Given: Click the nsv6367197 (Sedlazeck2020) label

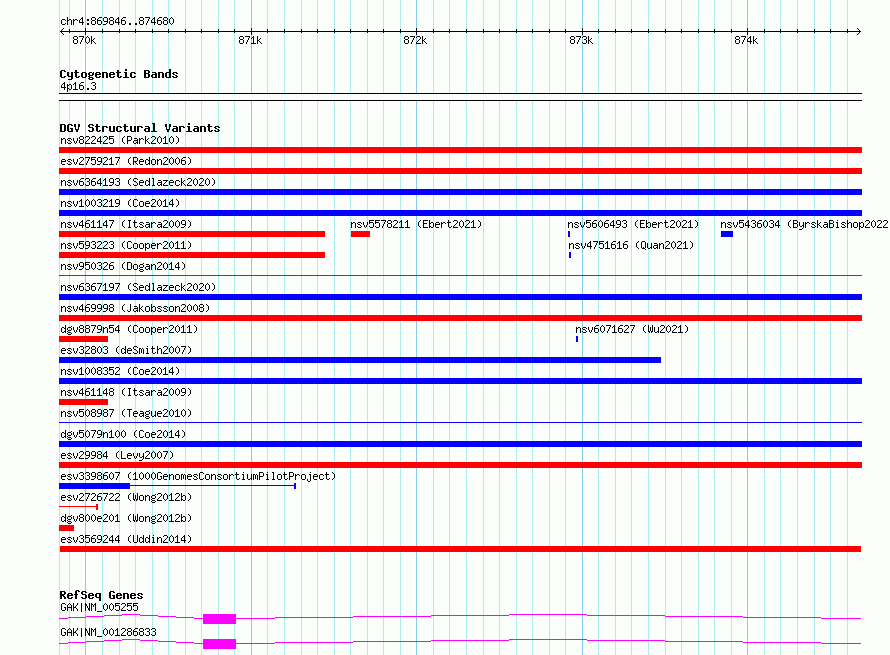Looking at the screenshot, I should point(138,287).
